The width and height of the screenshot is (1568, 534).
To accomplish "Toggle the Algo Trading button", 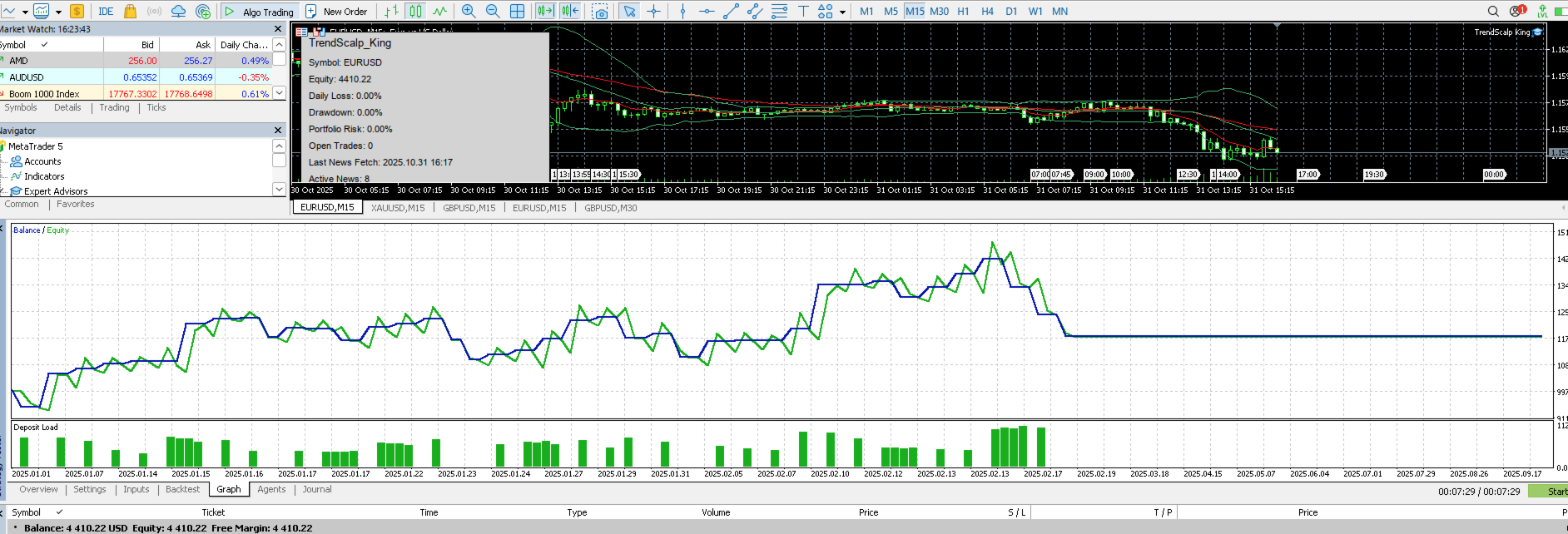I will (x=260, y=11).
